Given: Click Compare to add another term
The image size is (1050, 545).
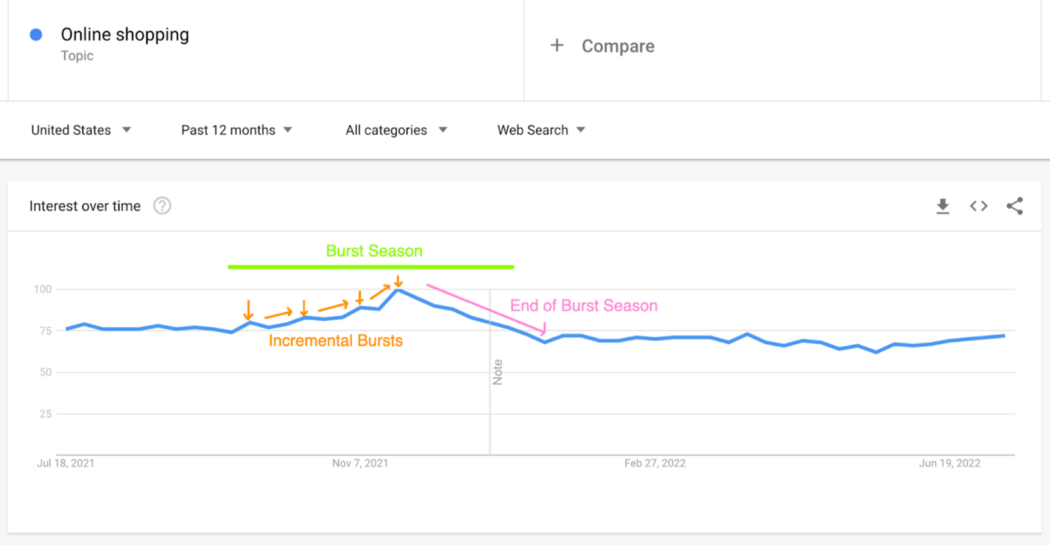Looking at the screenshot, I should point(617,46).
